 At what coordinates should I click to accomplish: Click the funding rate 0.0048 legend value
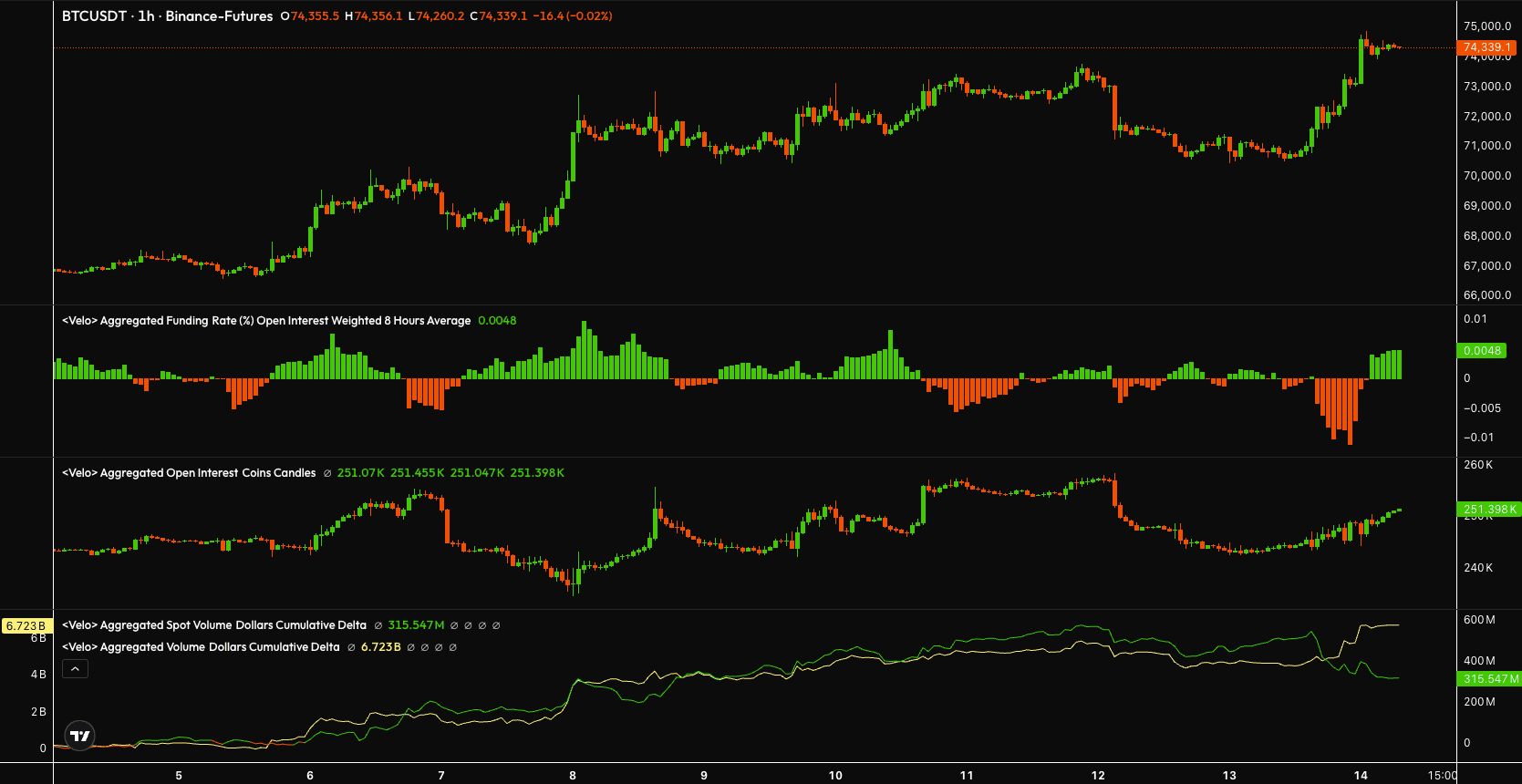click(x=497, y=321)
